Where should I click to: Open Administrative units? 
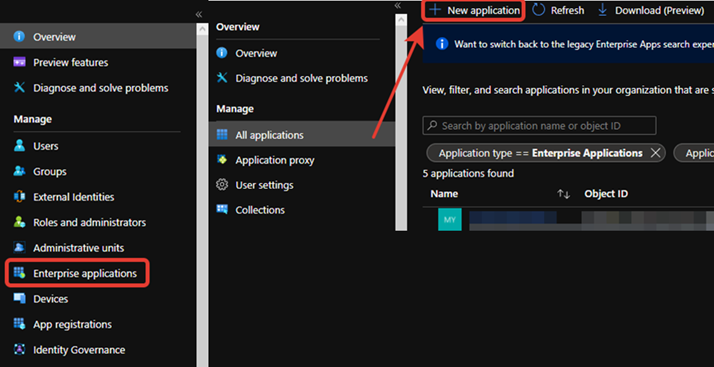[78, 248]
